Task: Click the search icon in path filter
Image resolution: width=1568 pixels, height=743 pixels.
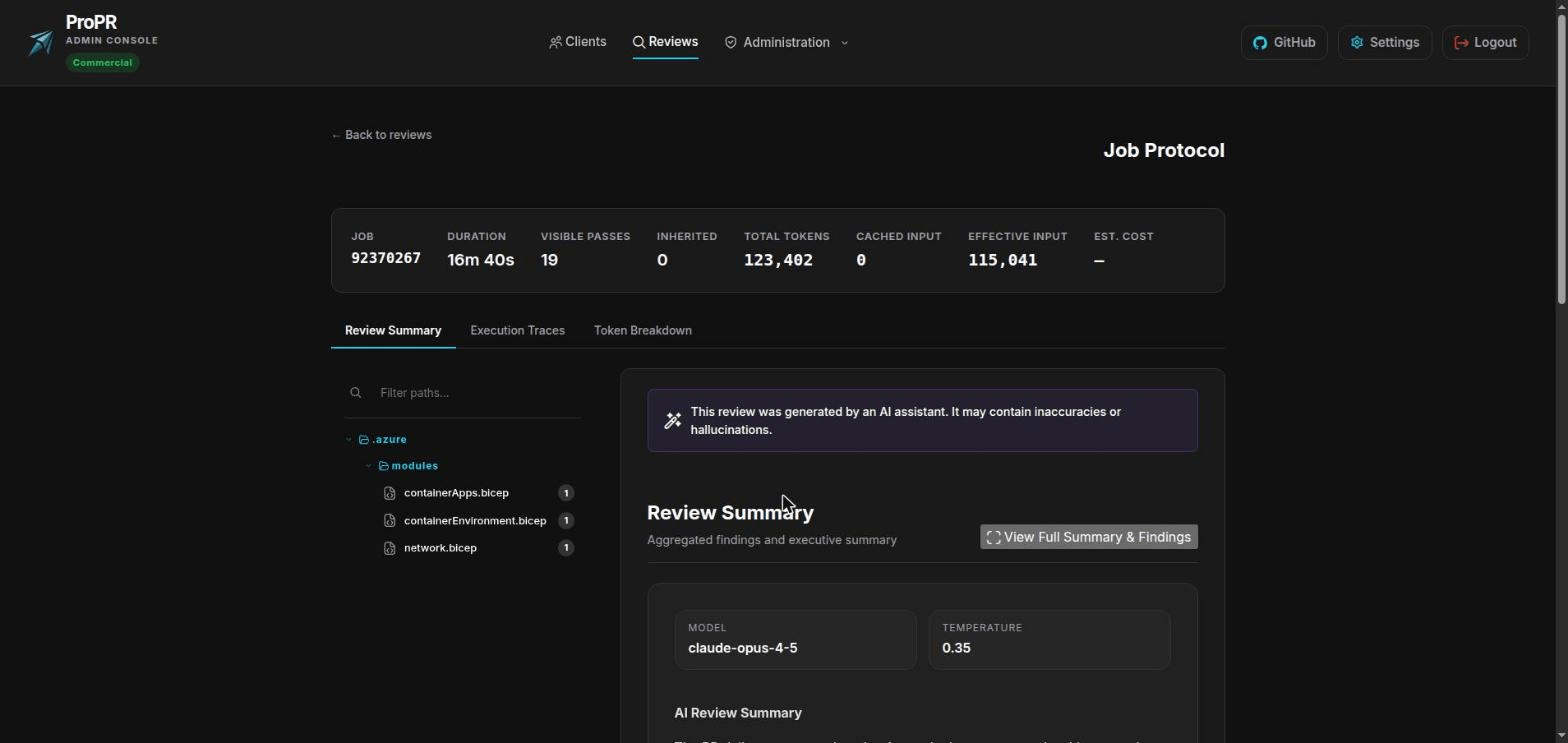Action: pos(355,393)
